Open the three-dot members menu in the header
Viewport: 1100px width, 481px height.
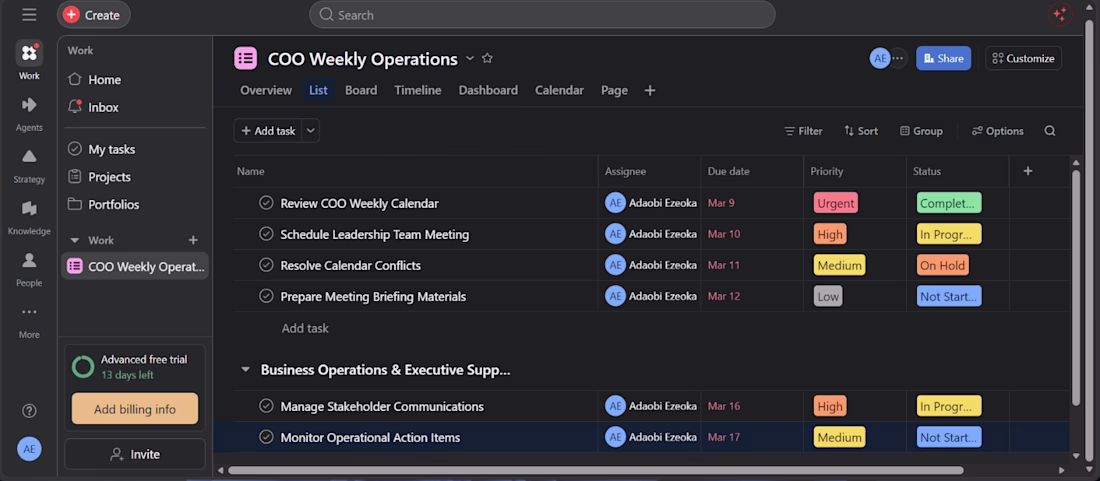click(x=898, y=58)
